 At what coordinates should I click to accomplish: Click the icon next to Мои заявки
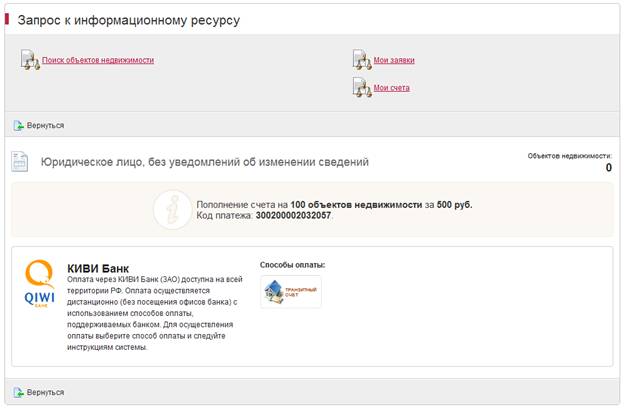(x=362, y=60)
